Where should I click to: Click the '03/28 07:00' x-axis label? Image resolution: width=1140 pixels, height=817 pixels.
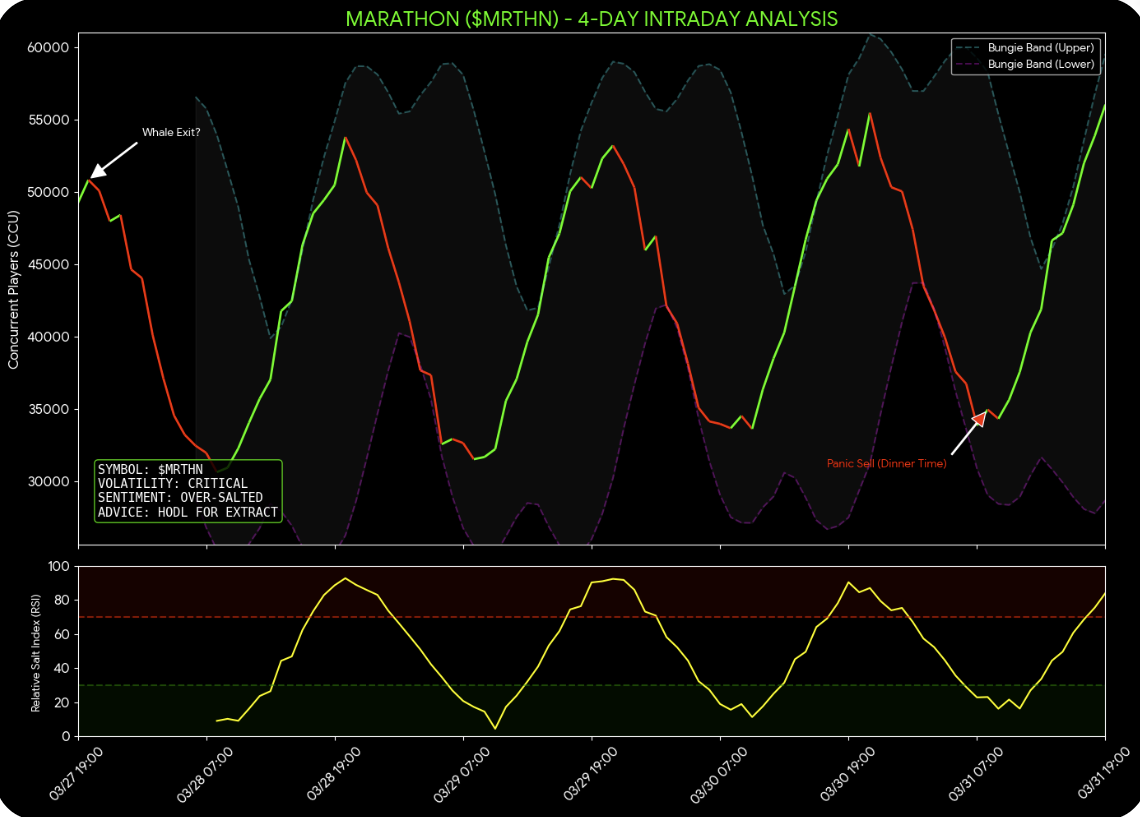(x=204, y=774)
